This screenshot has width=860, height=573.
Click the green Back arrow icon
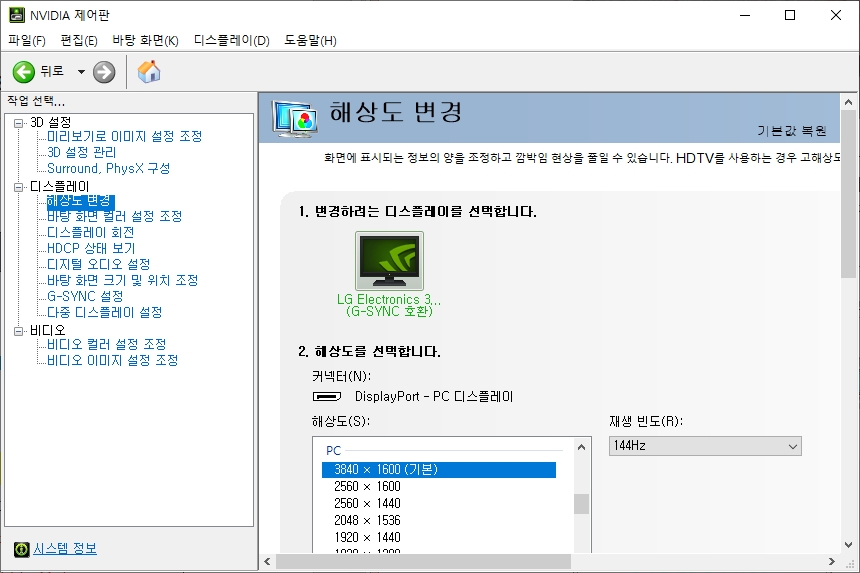(24, 72)
